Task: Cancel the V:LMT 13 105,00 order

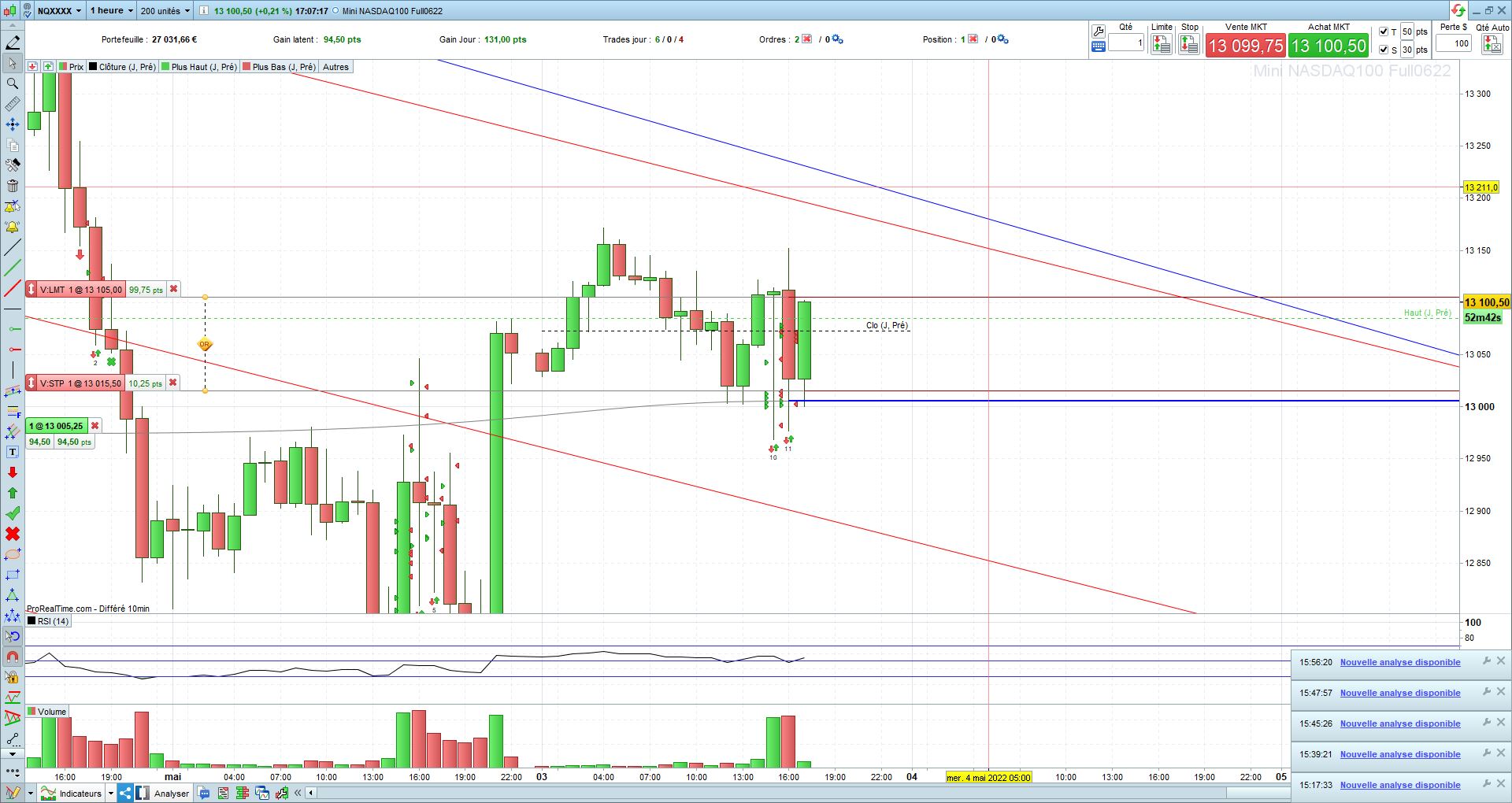Action: (174, 289)
